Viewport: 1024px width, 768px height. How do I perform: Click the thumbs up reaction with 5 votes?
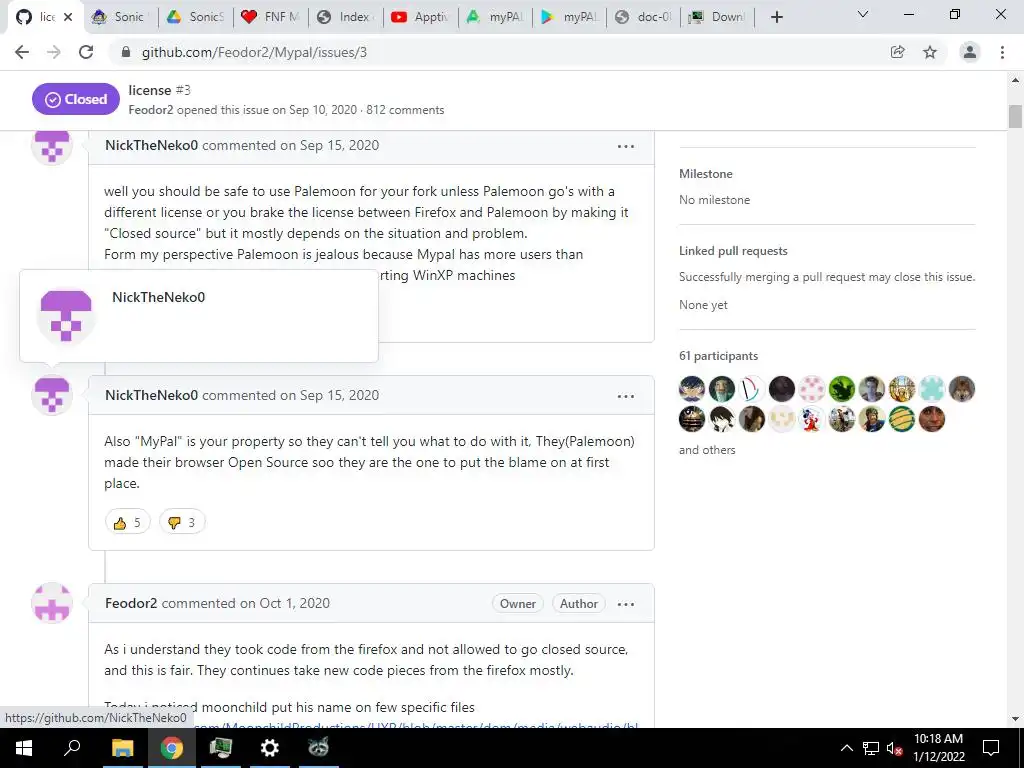pos(128,522)
